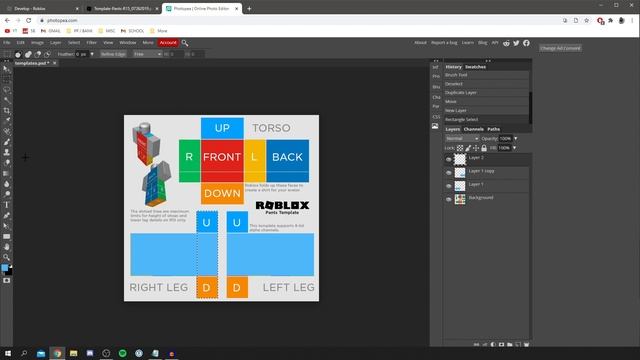The height and width of the screenshot is (360, 640).
Task: Hide Layer 2 via eye icon
Action: click(x=449, y=160)
